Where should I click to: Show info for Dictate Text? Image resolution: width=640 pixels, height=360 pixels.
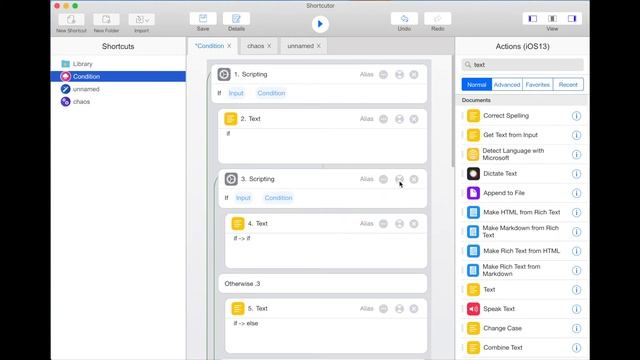tap(576, 174)
